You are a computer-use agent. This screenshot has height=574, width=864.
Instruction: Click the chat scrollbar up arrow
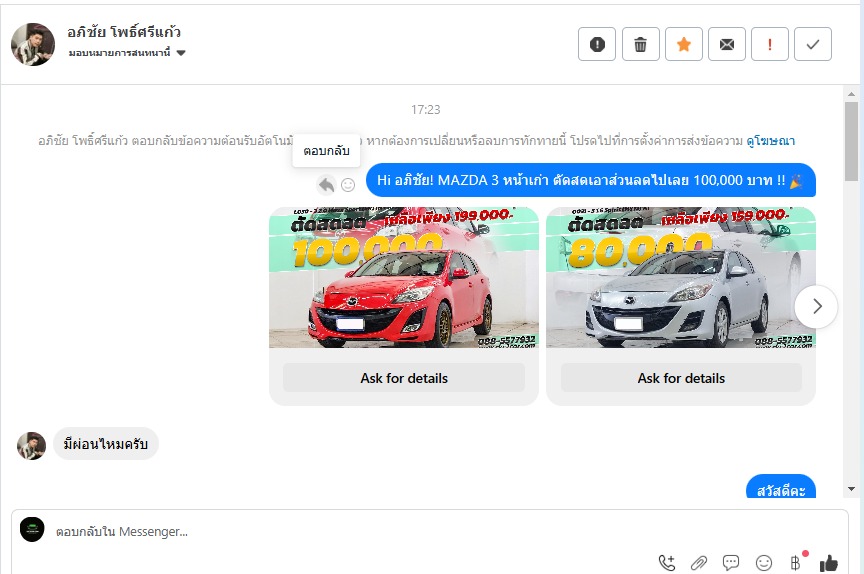851,94
